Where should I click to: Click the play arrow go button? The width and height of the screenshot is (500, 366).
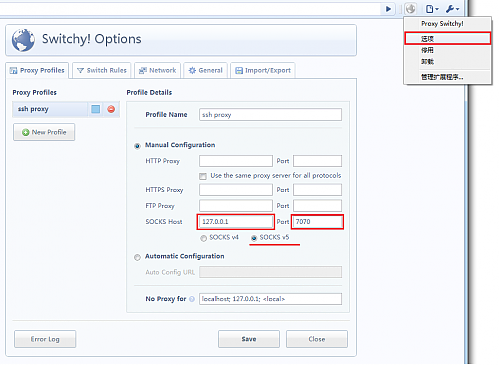(x=388, y=9)
